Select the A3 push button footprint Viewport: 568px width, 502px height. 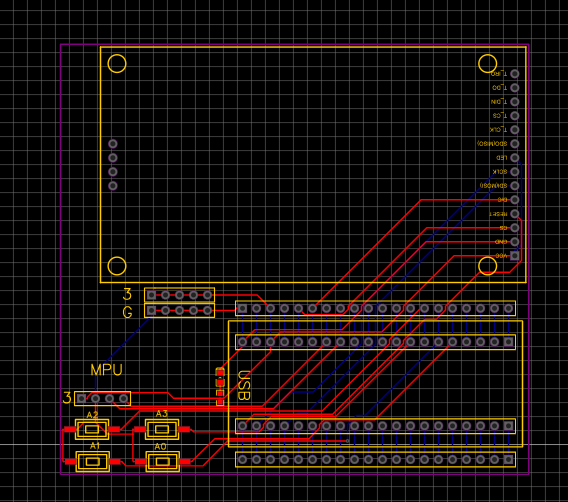coord(162,430)
